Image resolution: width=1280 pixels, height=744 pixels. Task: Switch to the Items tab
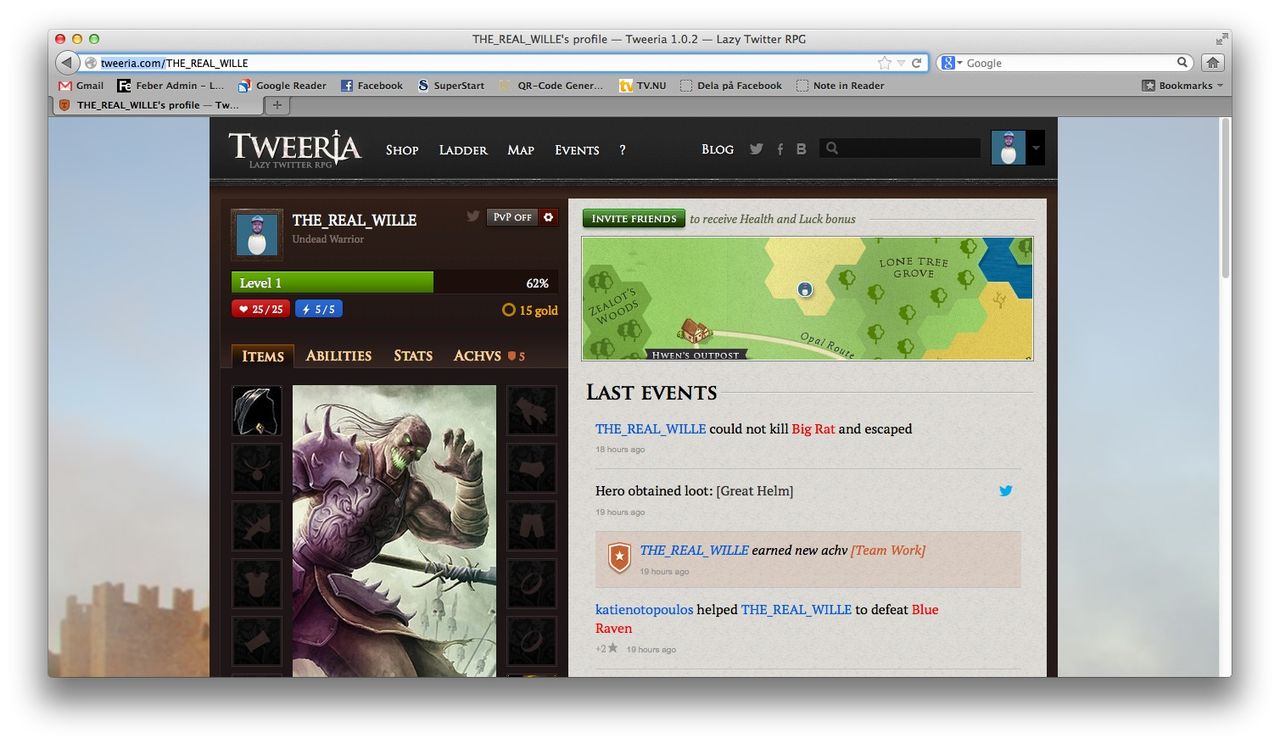point(263,356)
